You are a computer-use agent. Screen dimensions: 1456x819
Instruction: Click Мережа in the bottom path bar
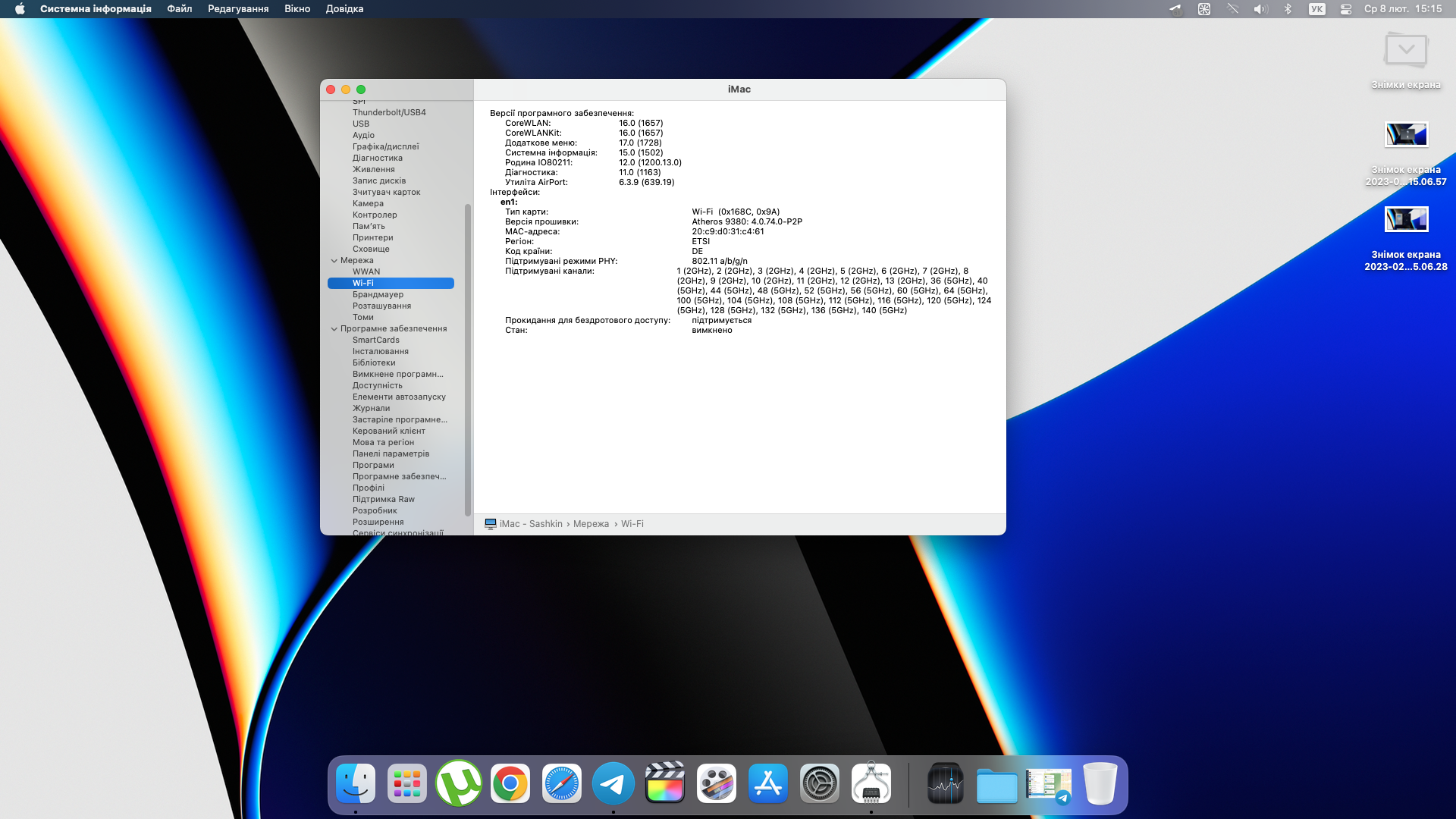tap(591, 524)
